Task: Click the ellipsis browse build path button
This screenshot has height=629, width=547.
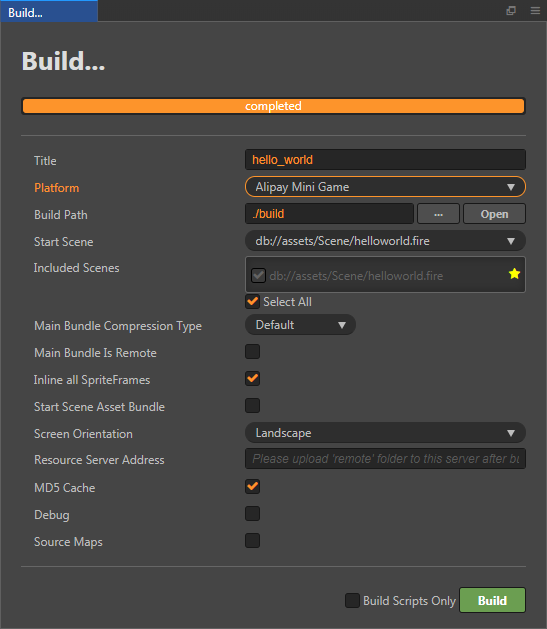Action: tap(438, 214)
